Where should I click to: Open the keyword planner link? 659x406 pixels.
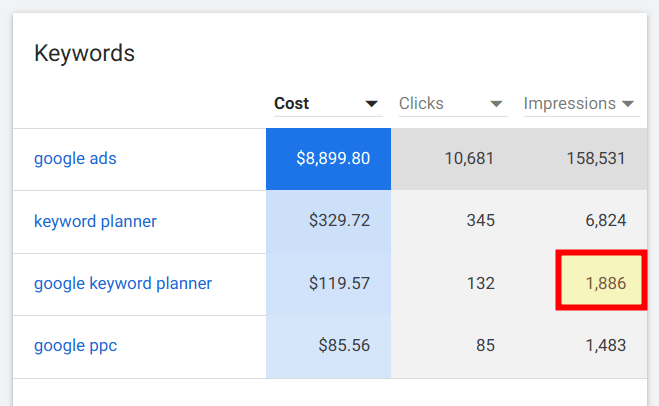pos(95,221)
